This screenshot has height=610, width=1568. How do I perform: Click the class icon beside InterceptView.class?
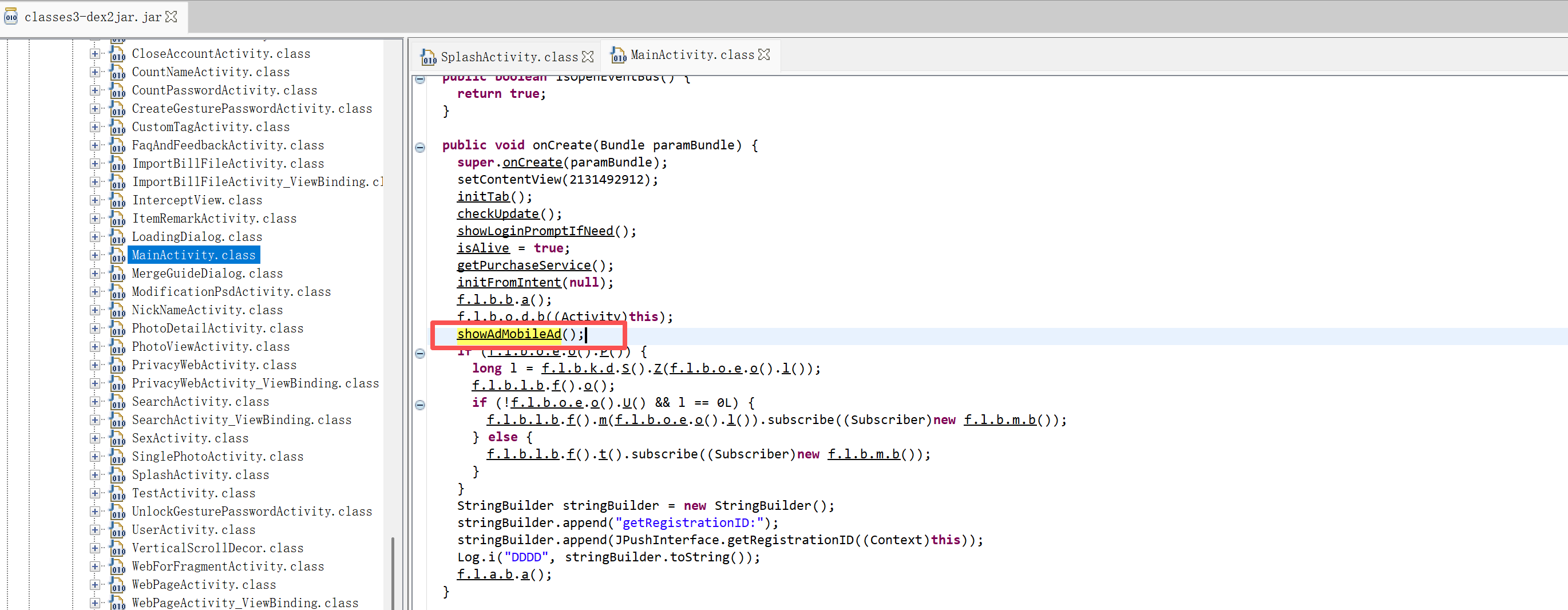(x=117, y=201)
